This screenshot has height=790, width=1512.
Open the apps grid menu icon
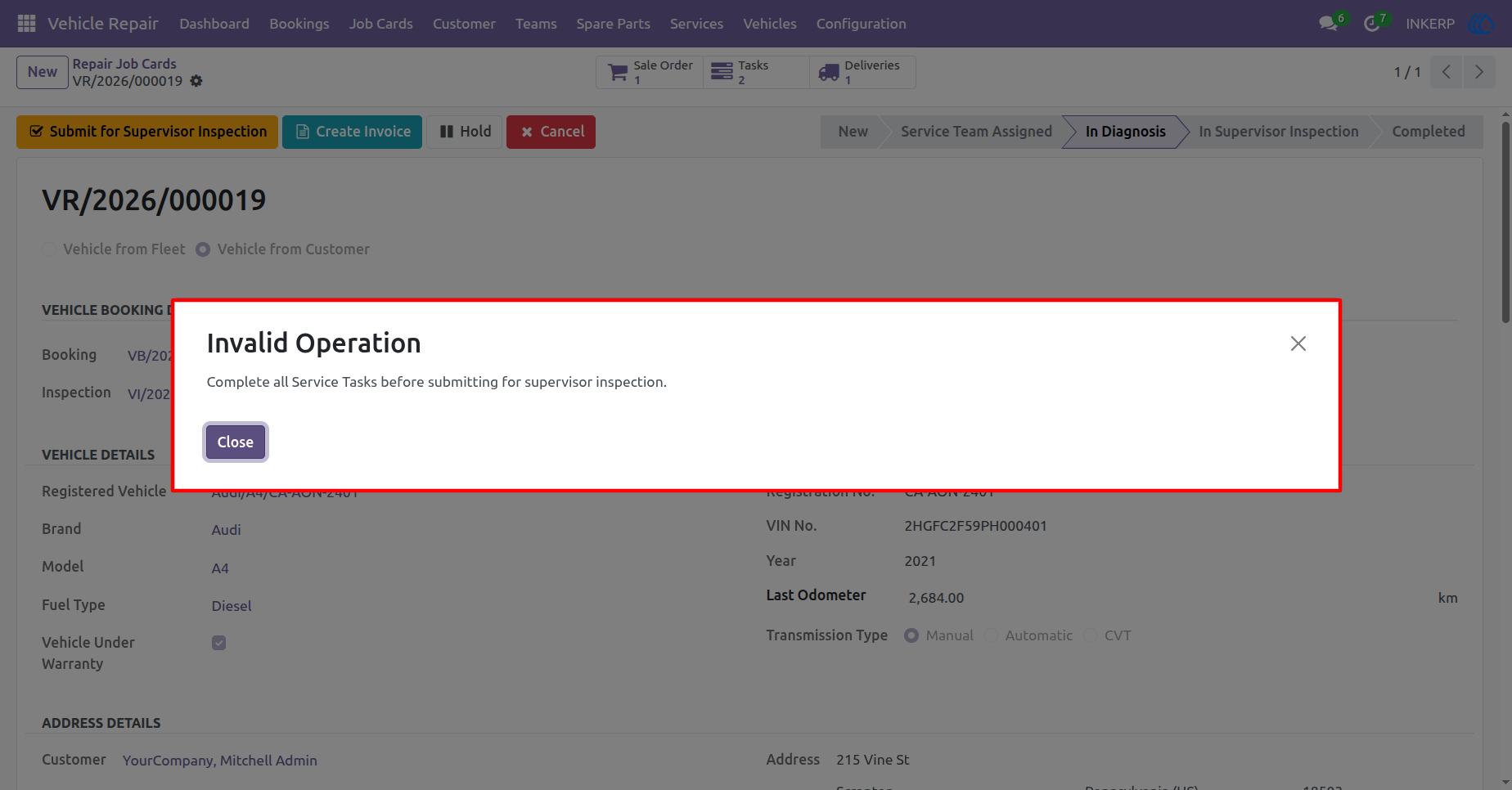[x=26, y=24]
